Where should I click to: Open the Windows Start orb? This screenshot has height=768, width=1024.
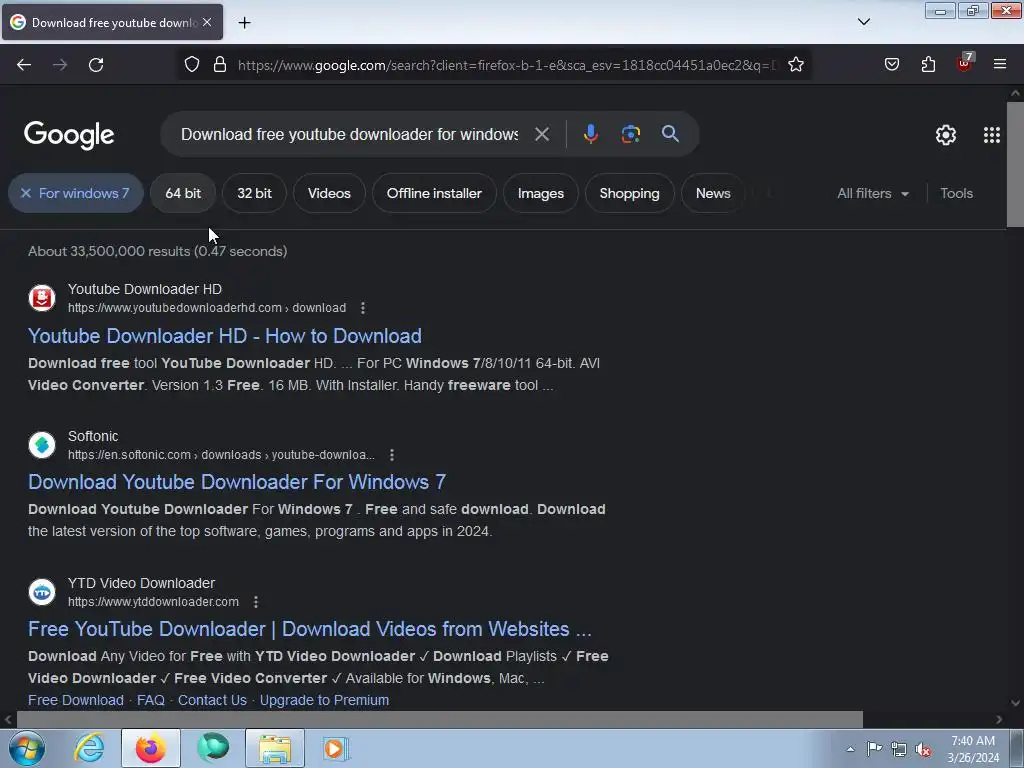27,748
